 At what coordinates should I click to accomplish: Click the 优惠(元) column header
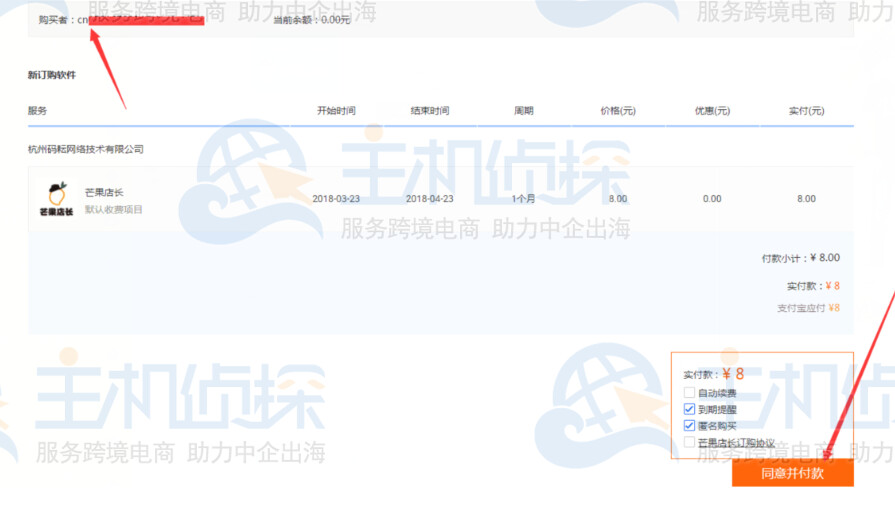point(712,111)
